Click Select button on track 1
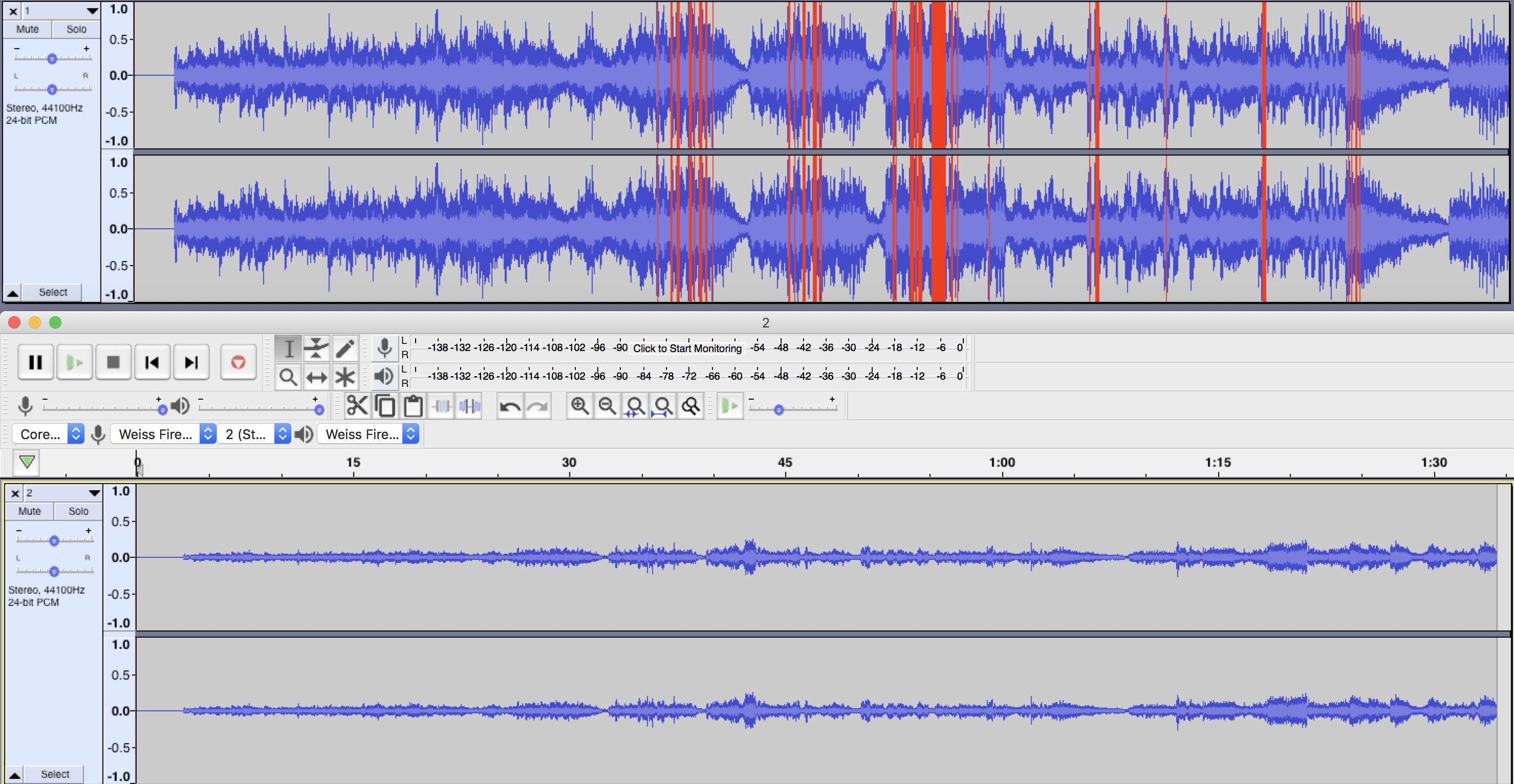Image resolution: width=1514 pixels, height=784 pixels. tap(53, 292)
